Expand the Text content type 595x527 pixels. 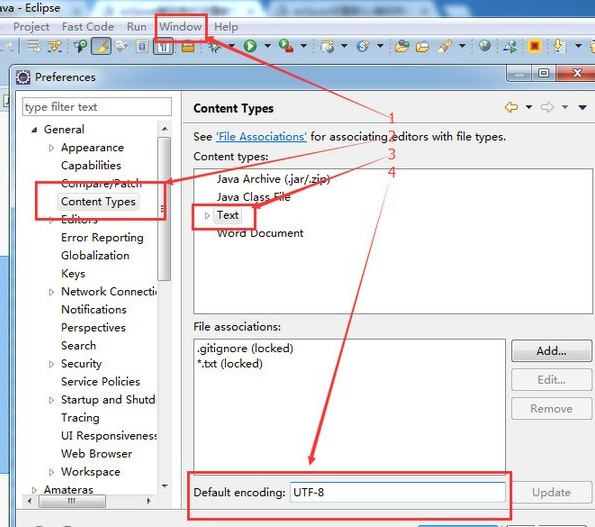[207, 216]
